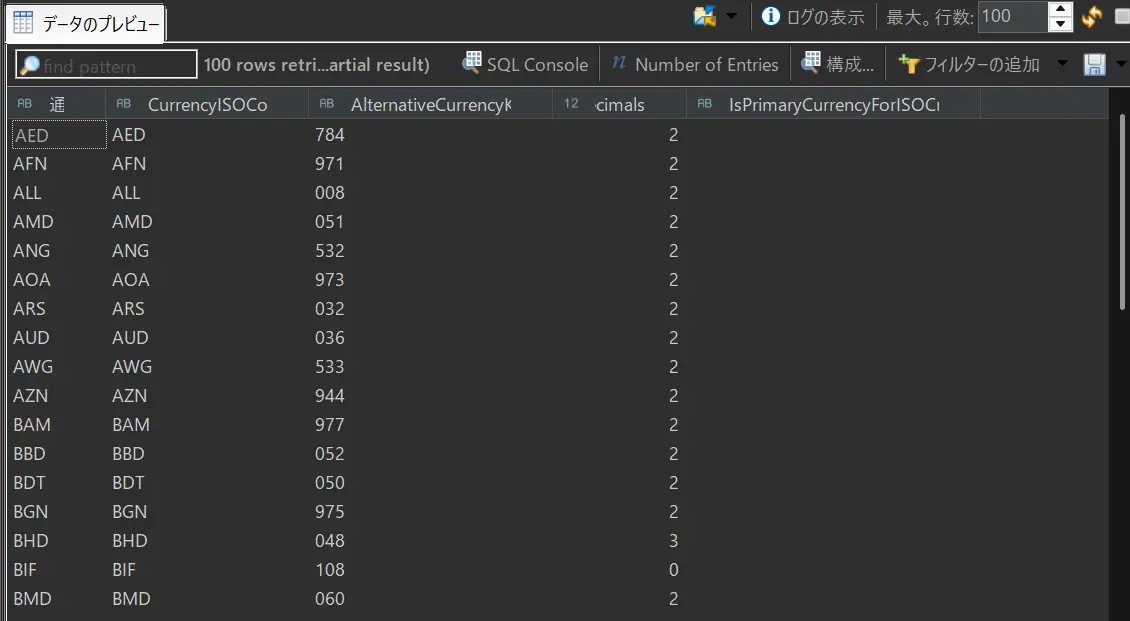Click the decimals value 3 in the BHD row
1130x621 pixels.
click(x=673, y=540)
